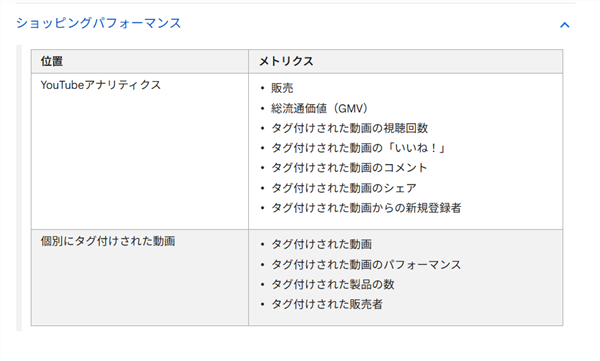This screenshot has height=361, width=600.
Task: Click タグ付けされた動画のパフォーマンス item
Action: 366,265
